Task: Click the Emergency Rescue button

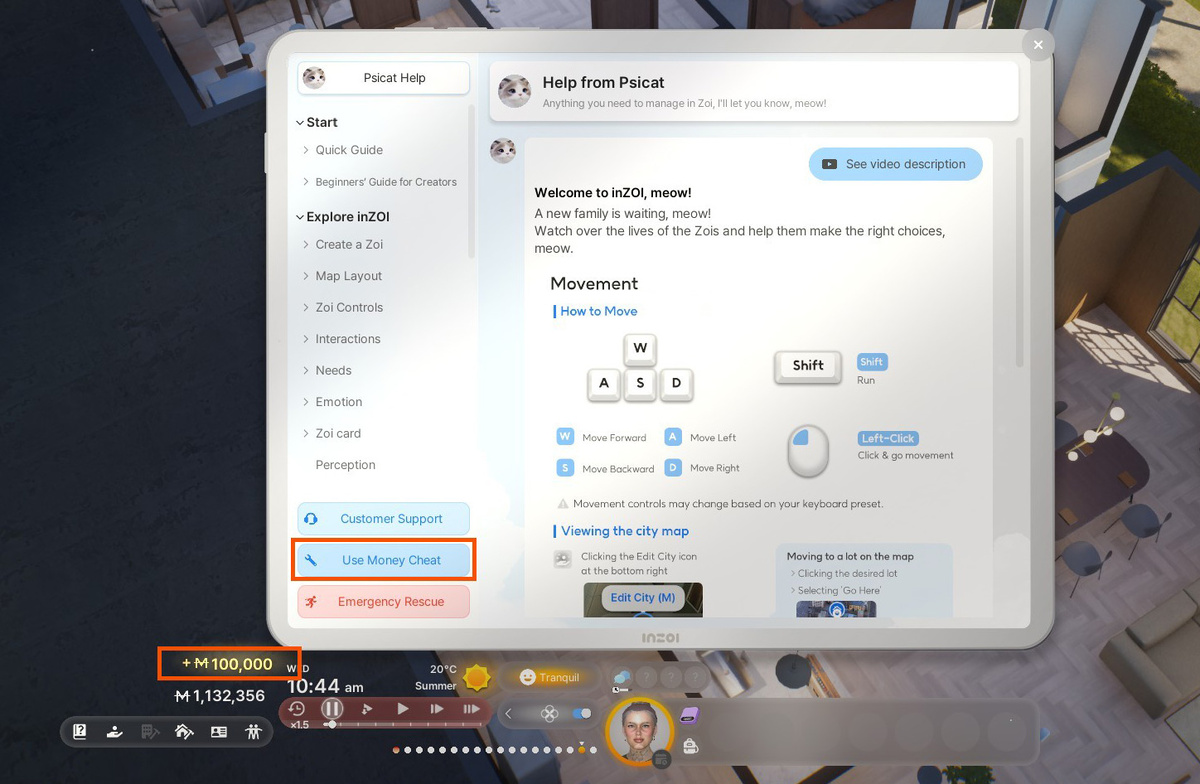Action: [x=384, y=602]
